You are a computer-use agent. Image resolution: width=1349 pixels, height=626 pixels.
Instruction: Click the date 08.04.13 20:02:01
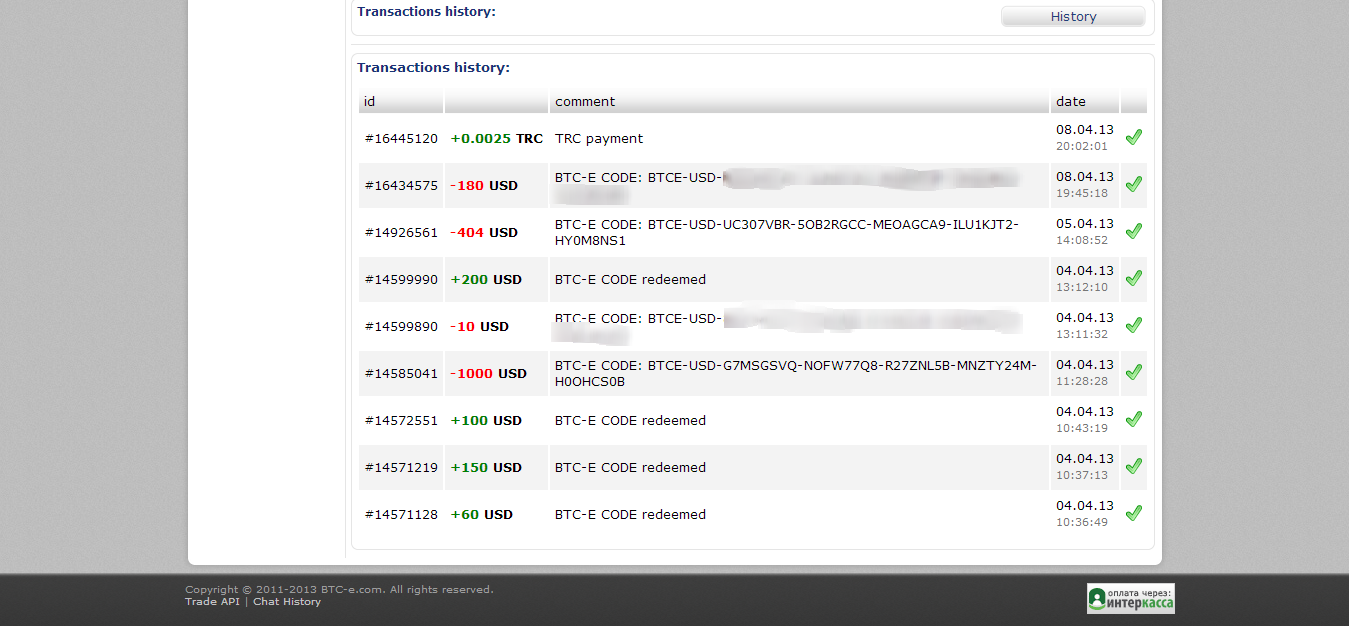[x=1085, y=138]
